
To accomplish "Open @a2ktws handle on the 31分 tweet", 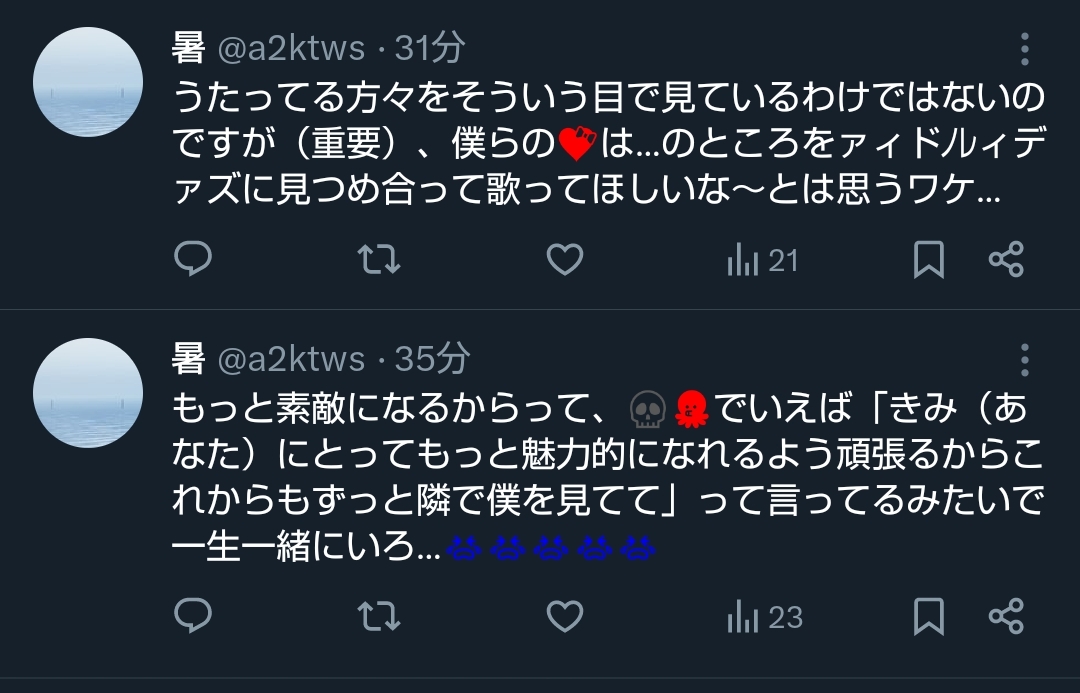I will (x=291, y=48).
